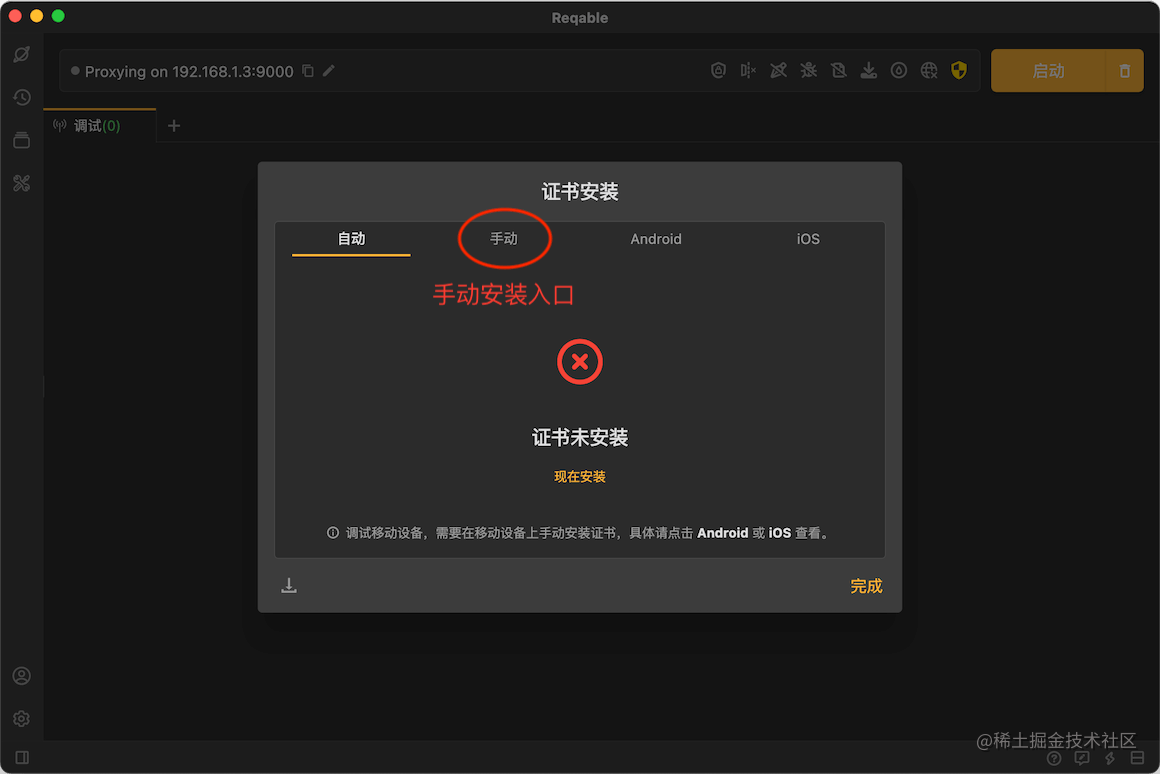Screen dimensions: 1160x774
Task: Open the collection box icon in sidebar
Action: (x=22, y=140)
